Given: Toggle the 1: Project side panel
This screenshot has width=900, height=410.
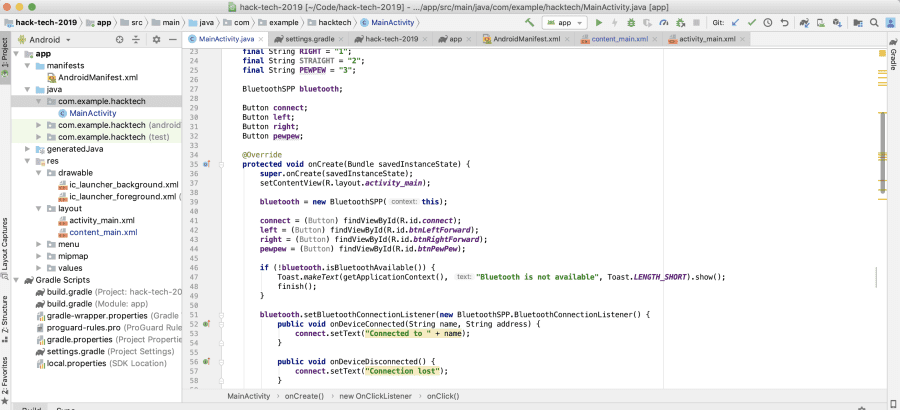Looking at the screenshot, I should [x=5, y=59].
